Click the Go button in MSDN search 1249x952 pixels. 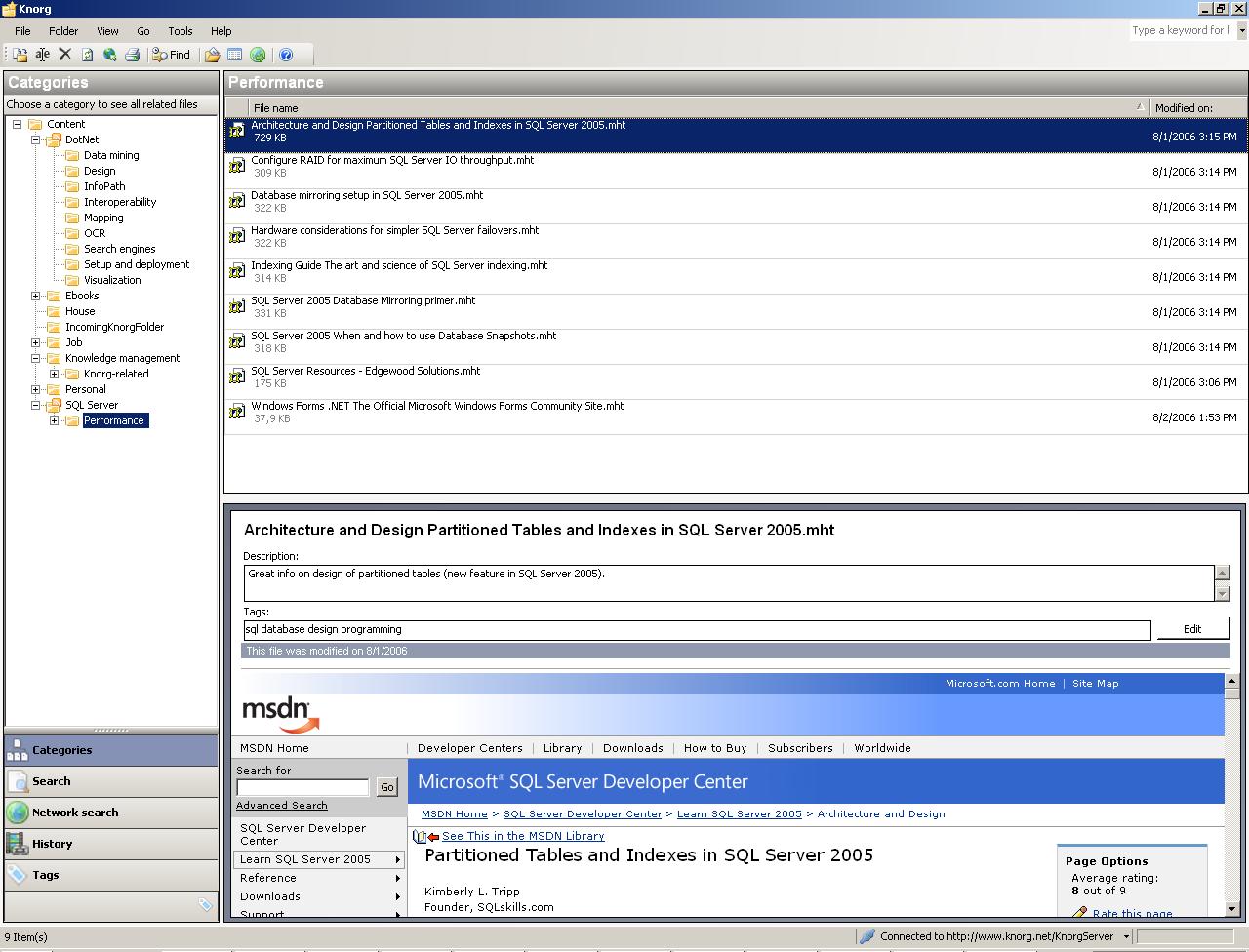(387, 787)
